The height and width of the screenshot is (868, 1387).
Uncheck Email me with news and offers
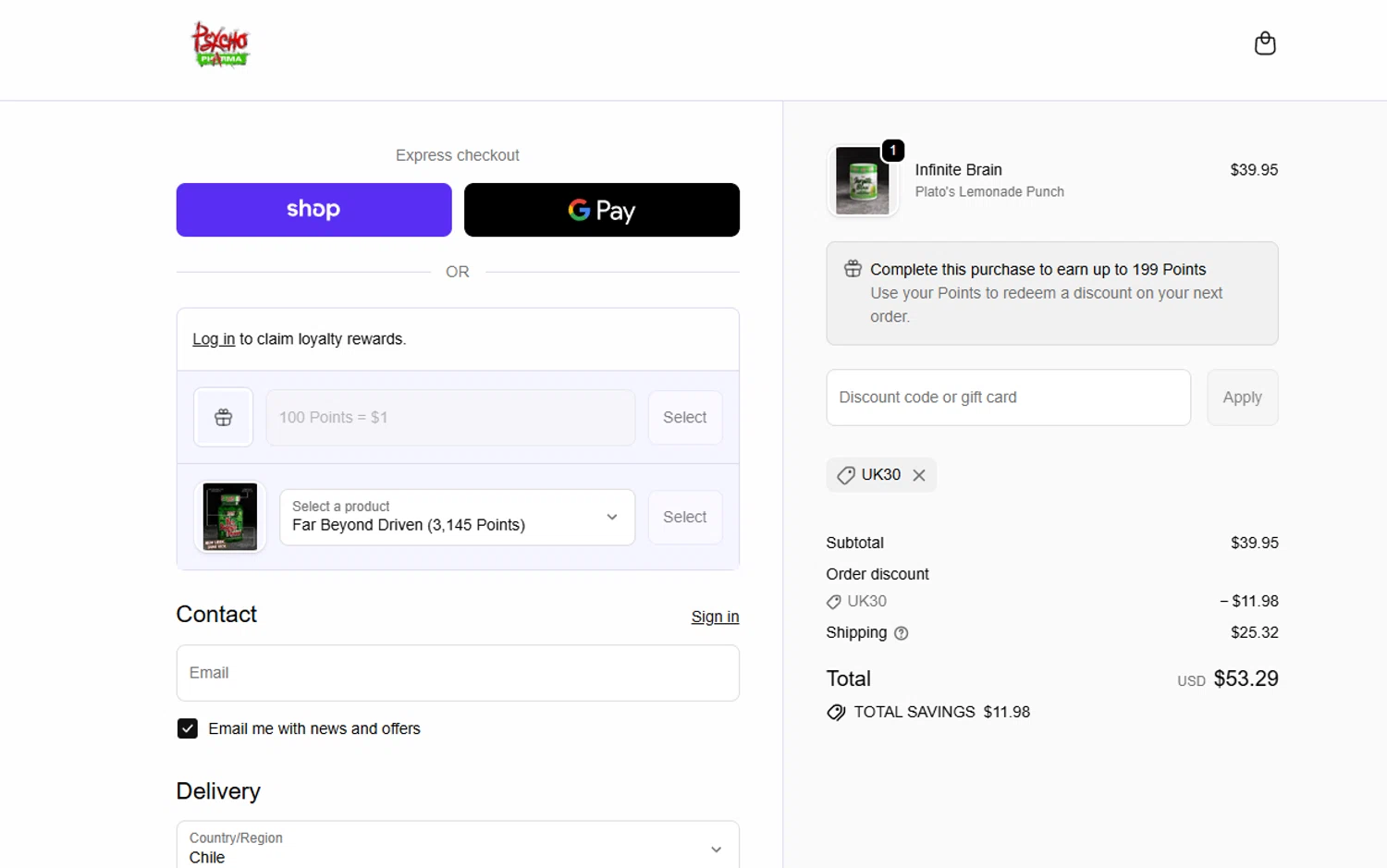tap(188, 728)
